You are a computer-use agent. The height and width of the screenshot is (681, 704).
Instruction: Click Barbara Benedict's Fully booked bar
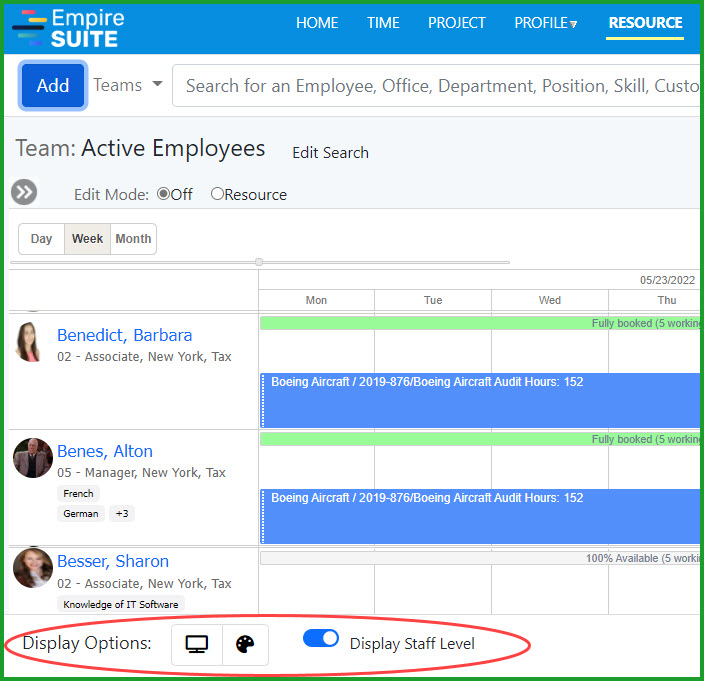[x=480, y=323]
